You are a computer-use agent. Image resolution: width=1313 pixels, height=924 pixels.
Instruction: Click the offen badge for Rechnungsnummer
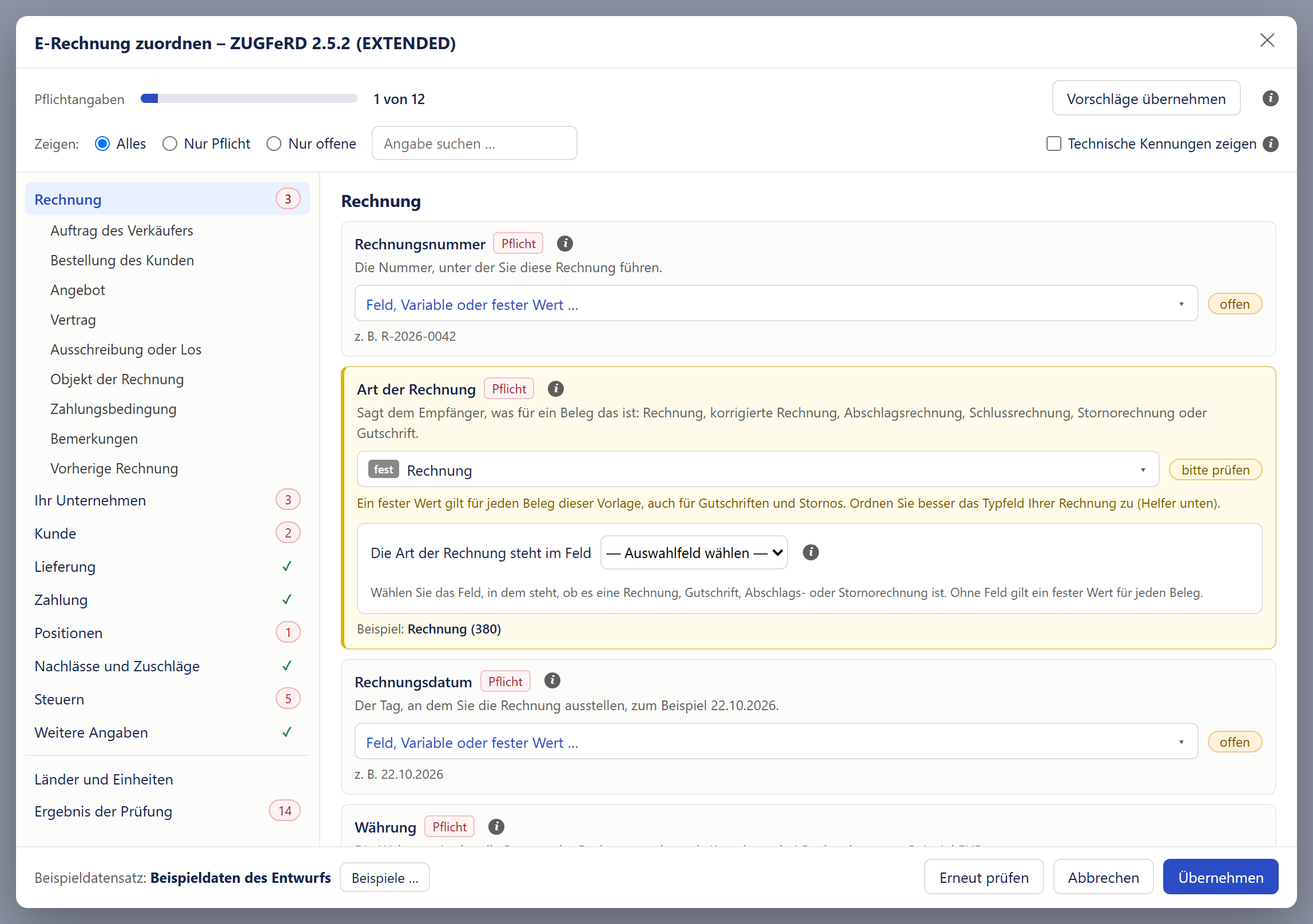tap(1235, 304)
